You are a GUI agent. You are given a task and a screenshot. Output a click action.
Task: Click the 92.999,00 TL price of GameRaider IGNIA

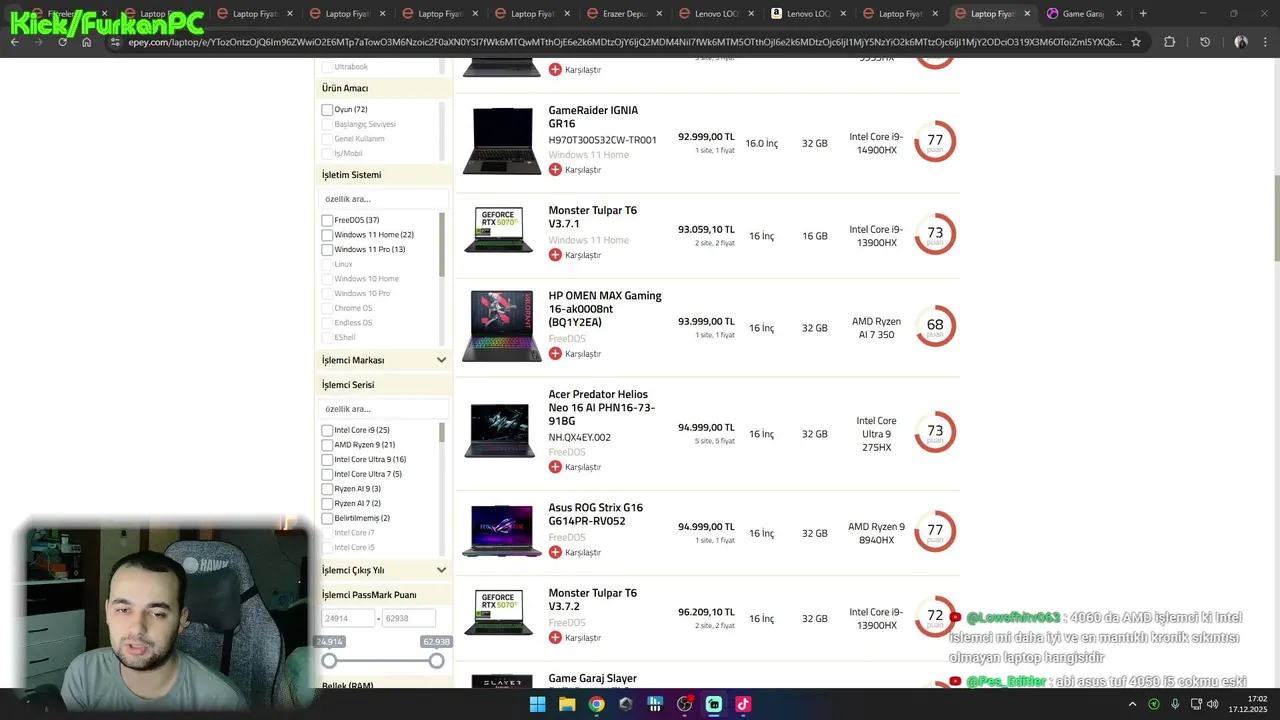click(x=706, y=137)
